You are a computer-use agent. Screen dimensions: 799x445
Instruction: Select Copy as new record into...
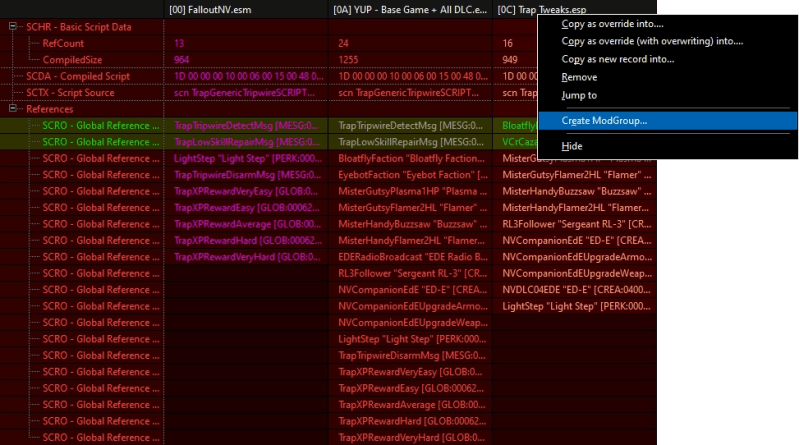pos(618,59)
